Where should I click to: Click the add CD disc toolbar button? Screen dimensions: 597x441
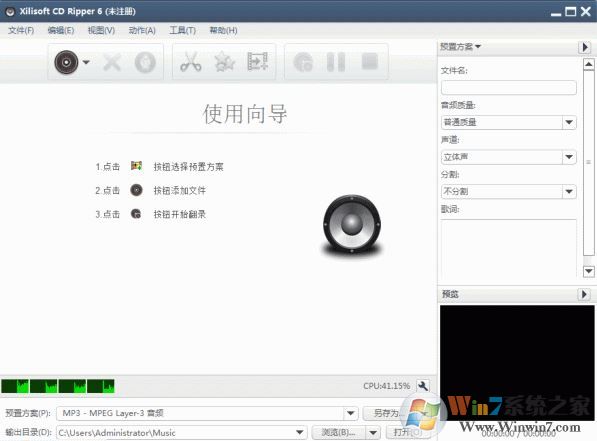66,62
